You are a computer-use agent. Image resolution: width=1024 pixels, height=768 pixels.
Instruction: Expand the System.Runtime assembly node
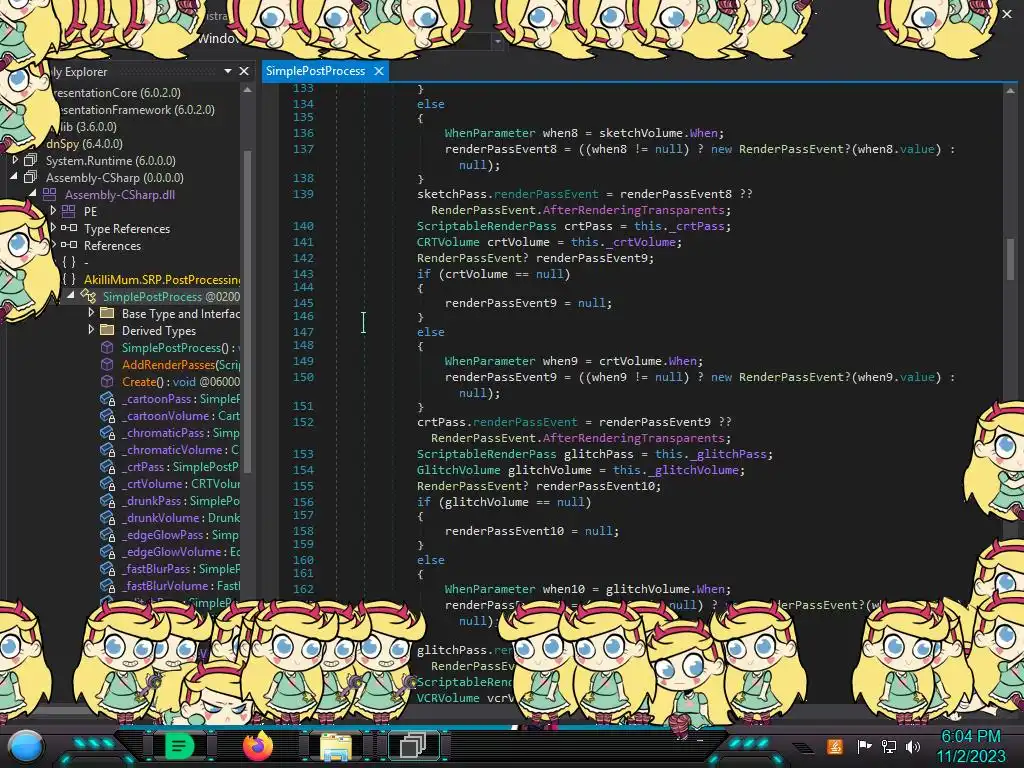pos(14,160)
